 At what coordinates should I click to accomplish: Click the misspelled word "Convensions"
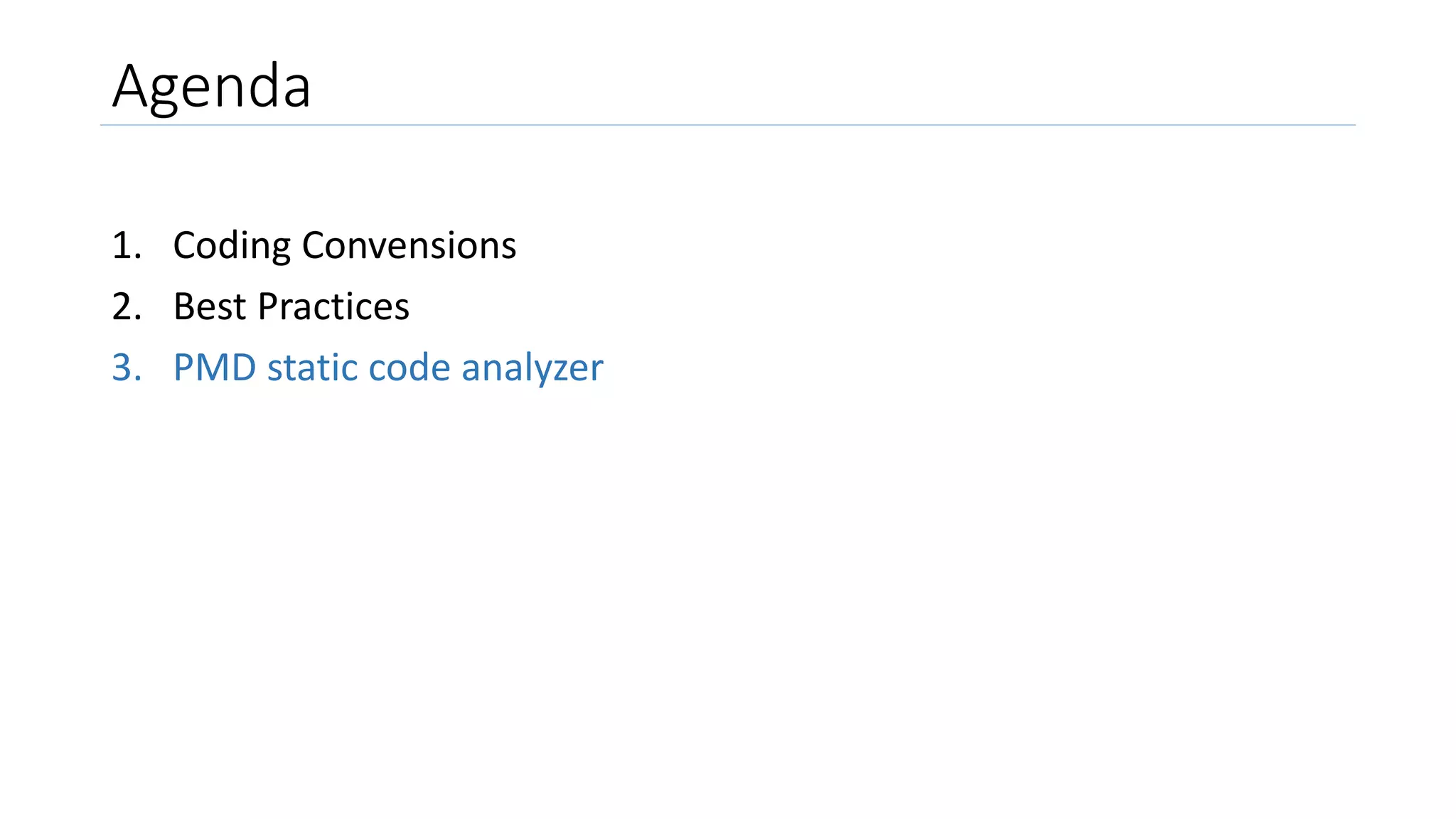[409, 245]
